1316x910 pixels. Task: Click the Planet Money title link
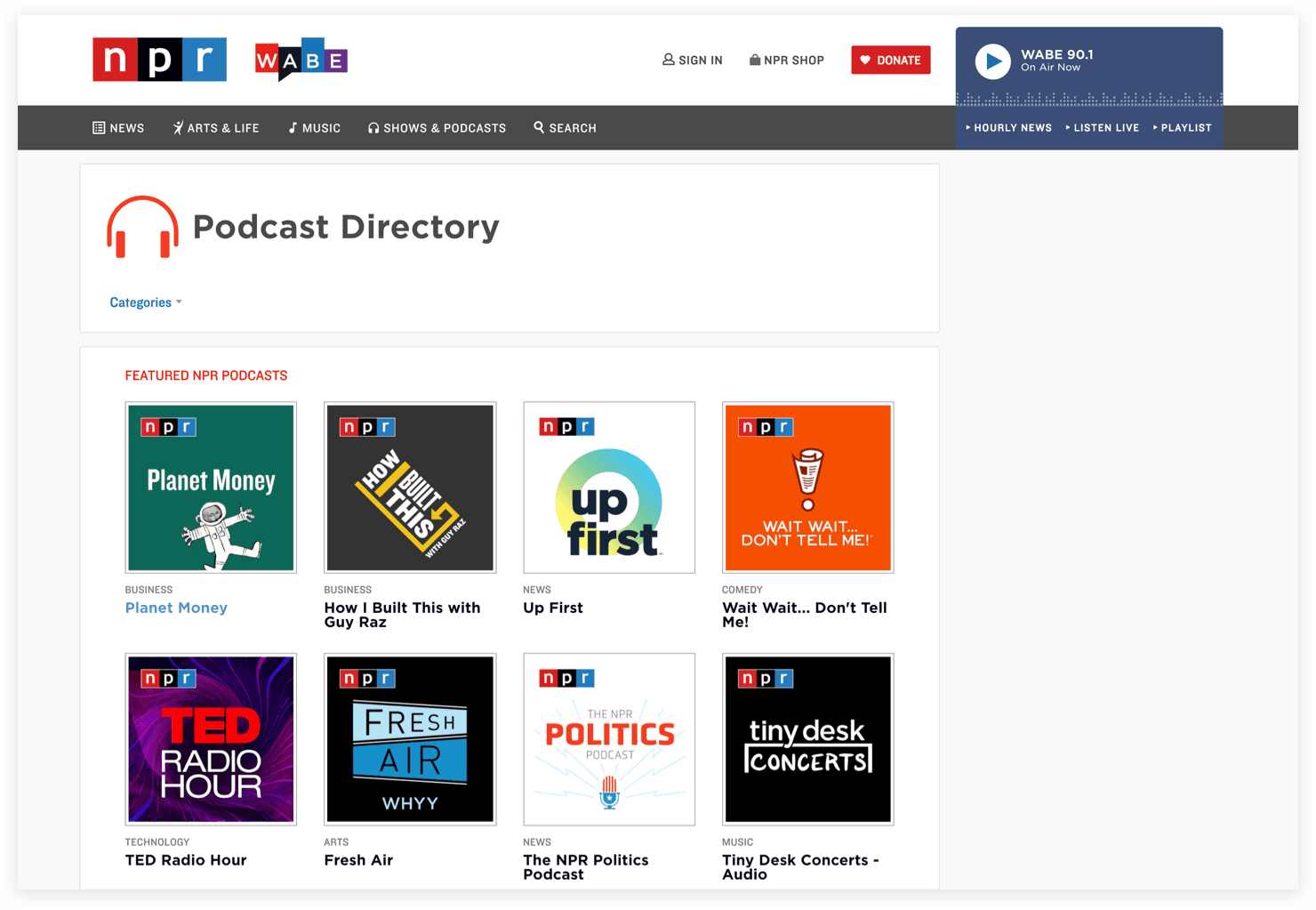(x=176, y=608)
